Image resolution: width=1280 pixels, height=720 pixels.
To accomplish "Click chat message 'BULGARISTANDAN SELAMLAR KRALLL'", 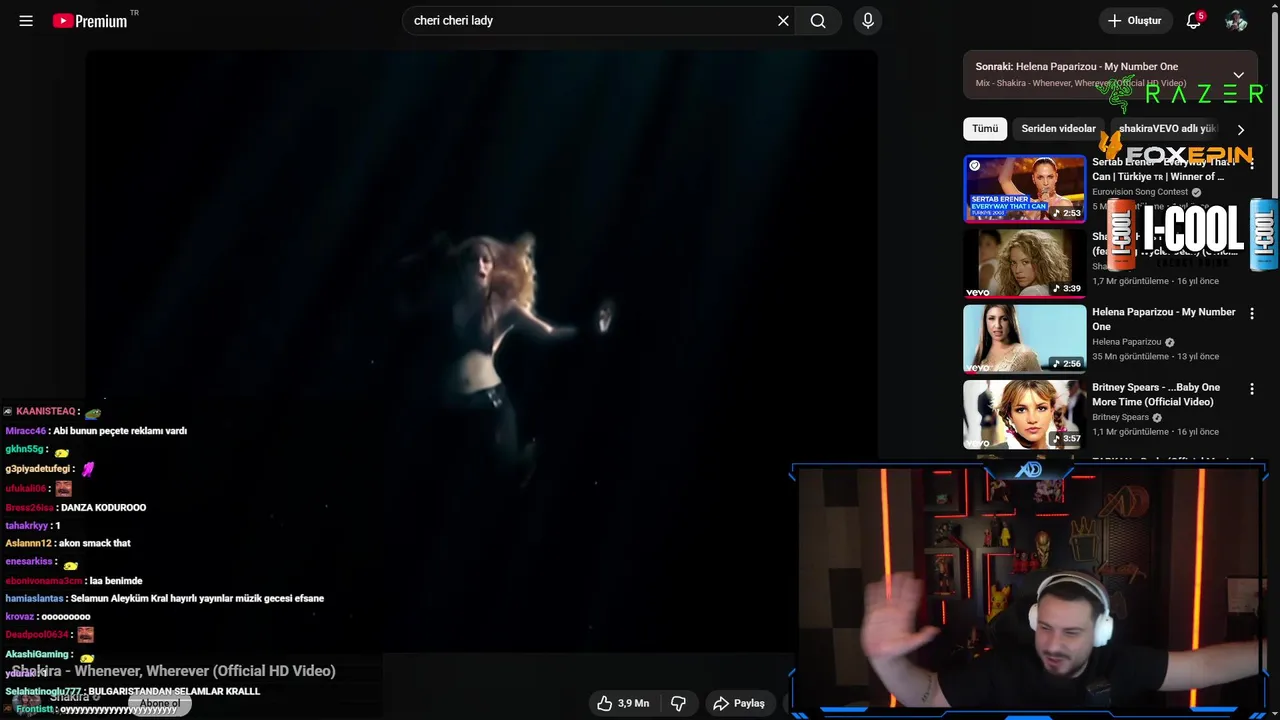I will (174, 691).
